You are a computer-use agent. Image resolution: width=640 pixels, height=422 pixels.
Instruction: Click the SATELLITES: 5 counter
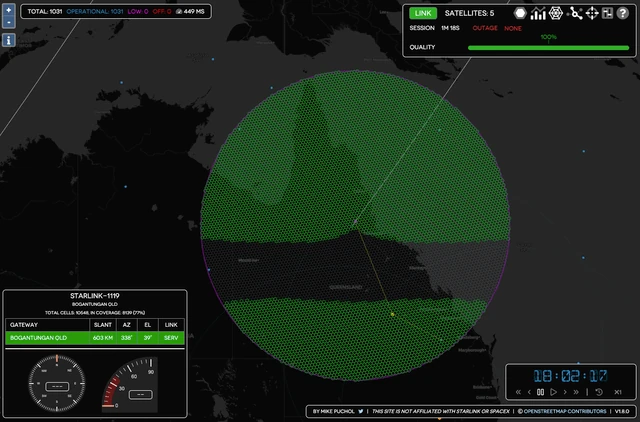click(x=469, y=13)
